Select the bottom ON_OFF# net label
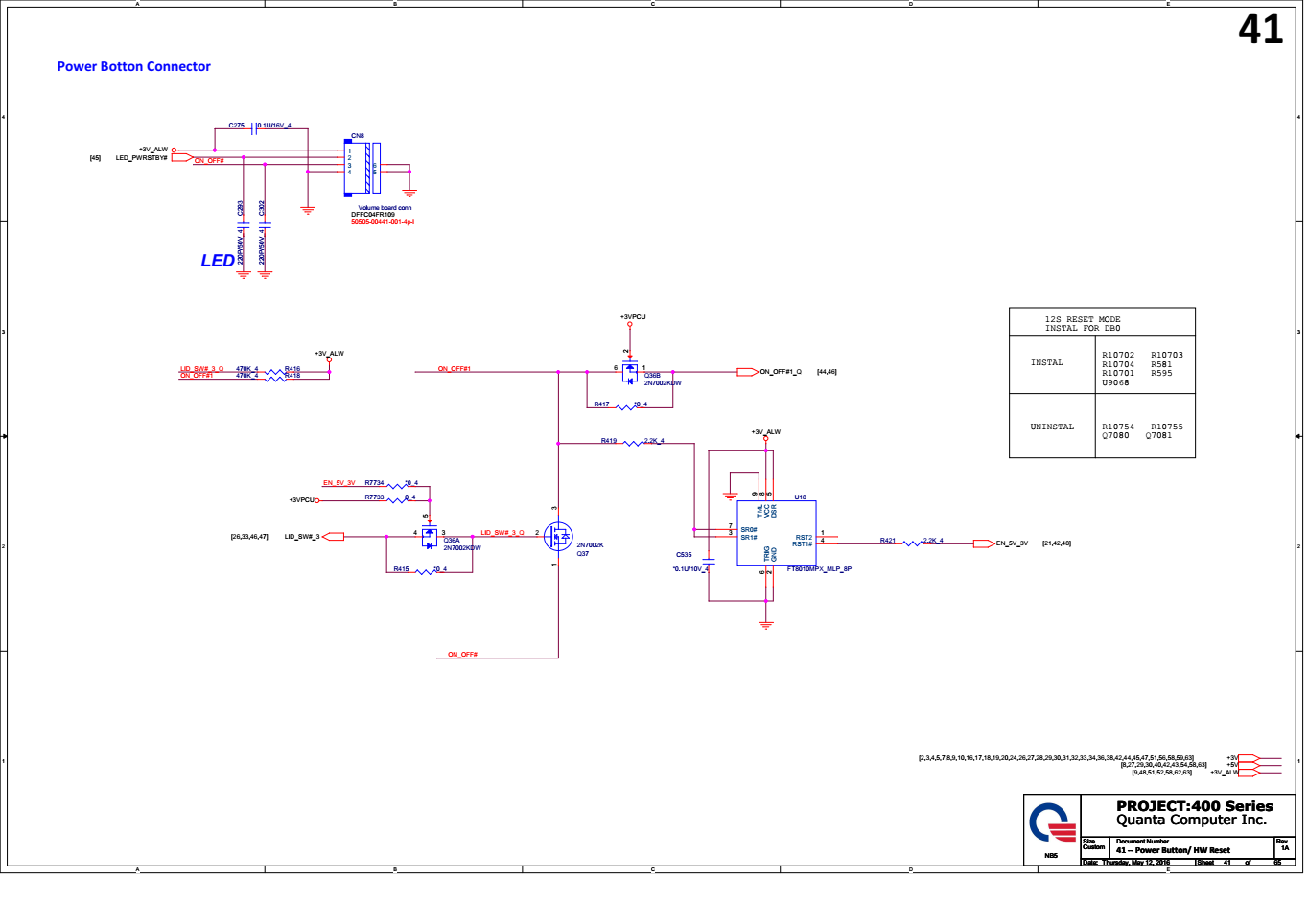This screenshot has height=924, width=1308. [x=462, y=655]
